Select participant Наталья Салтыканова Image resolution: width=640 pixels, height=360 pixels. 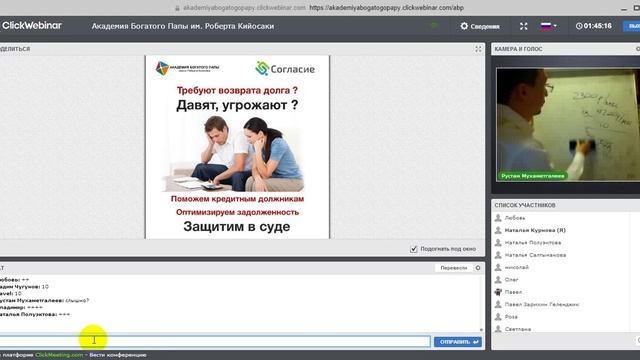pyautogui.click(x=535, y=255)
